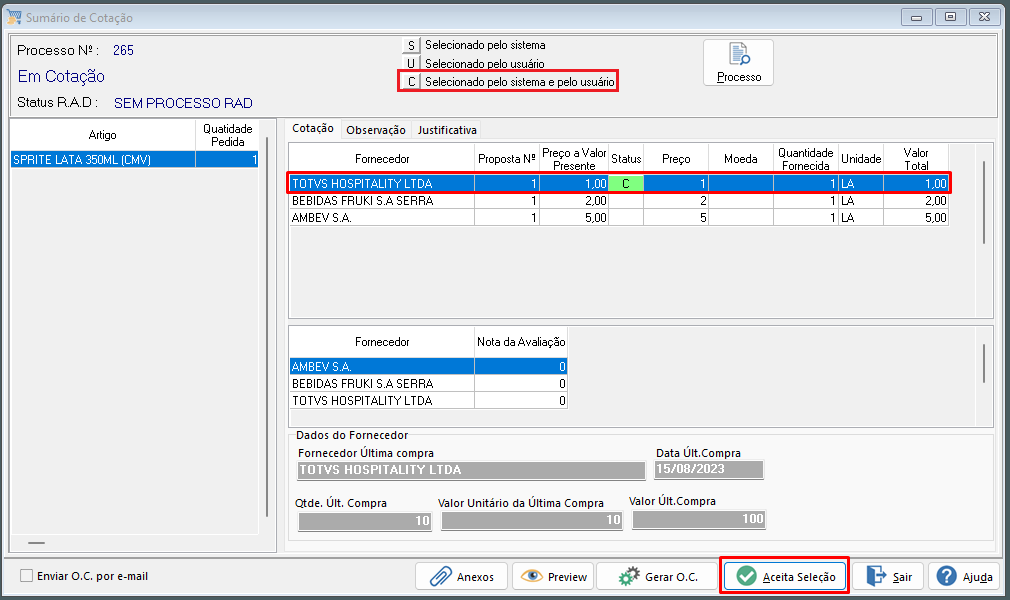Click the Artigo column header
1010x600 pixels.
tap(102, 135)
